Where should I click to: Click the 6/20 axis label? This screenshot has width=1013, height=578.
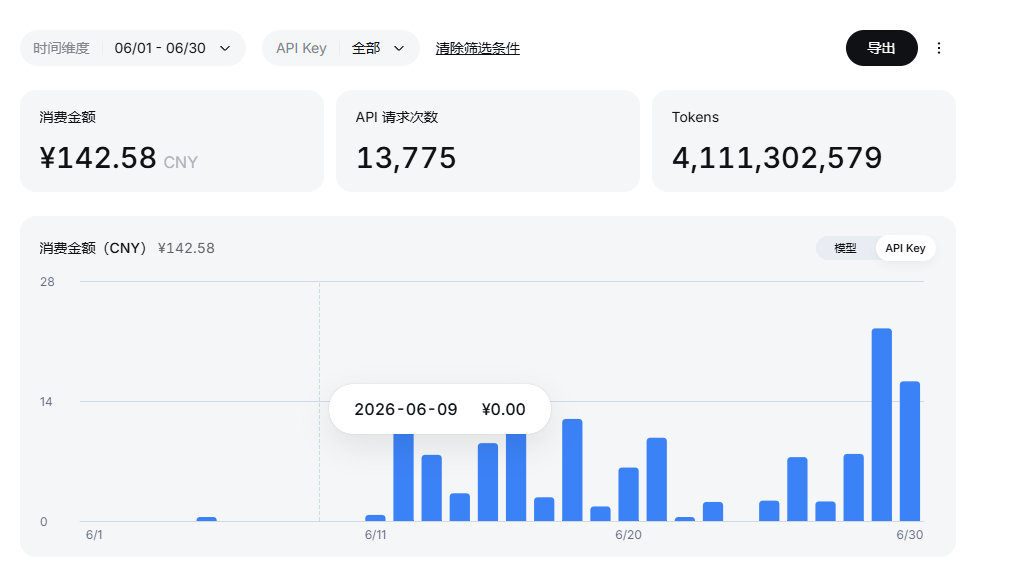point(629,535)
